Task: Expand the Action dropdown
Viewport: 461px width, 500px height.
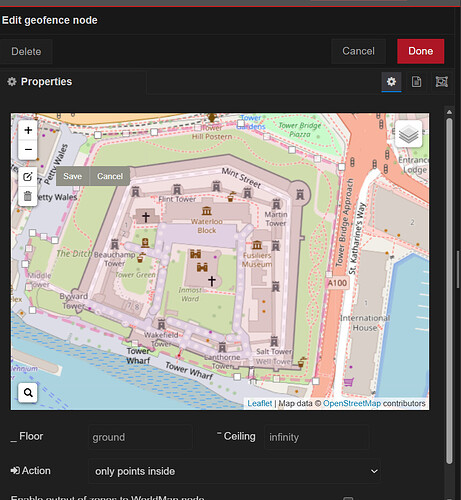Action: coord(234,471)
